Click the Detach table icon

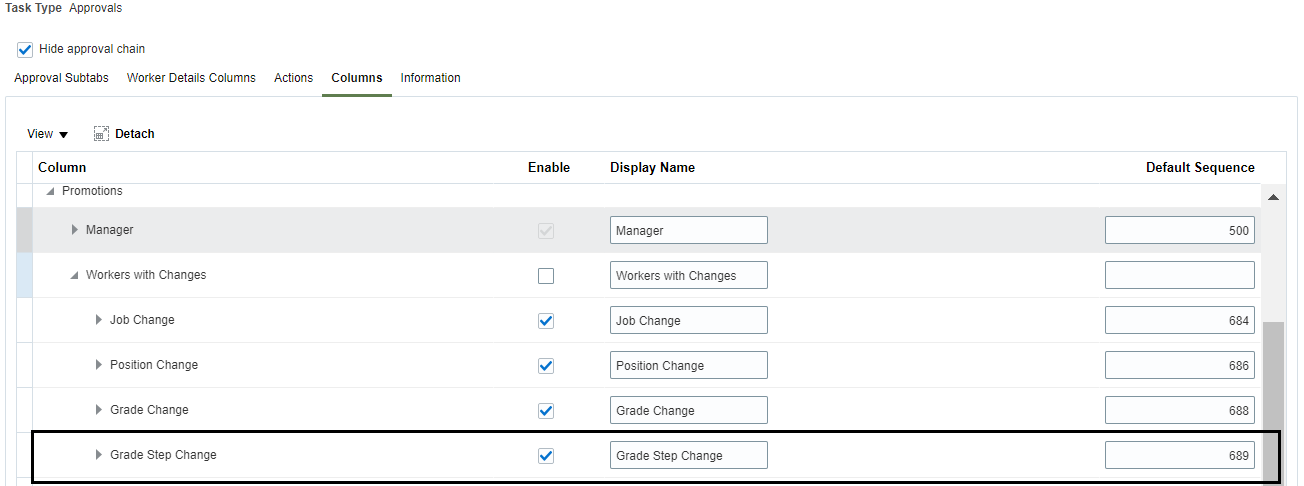point(101,134)
